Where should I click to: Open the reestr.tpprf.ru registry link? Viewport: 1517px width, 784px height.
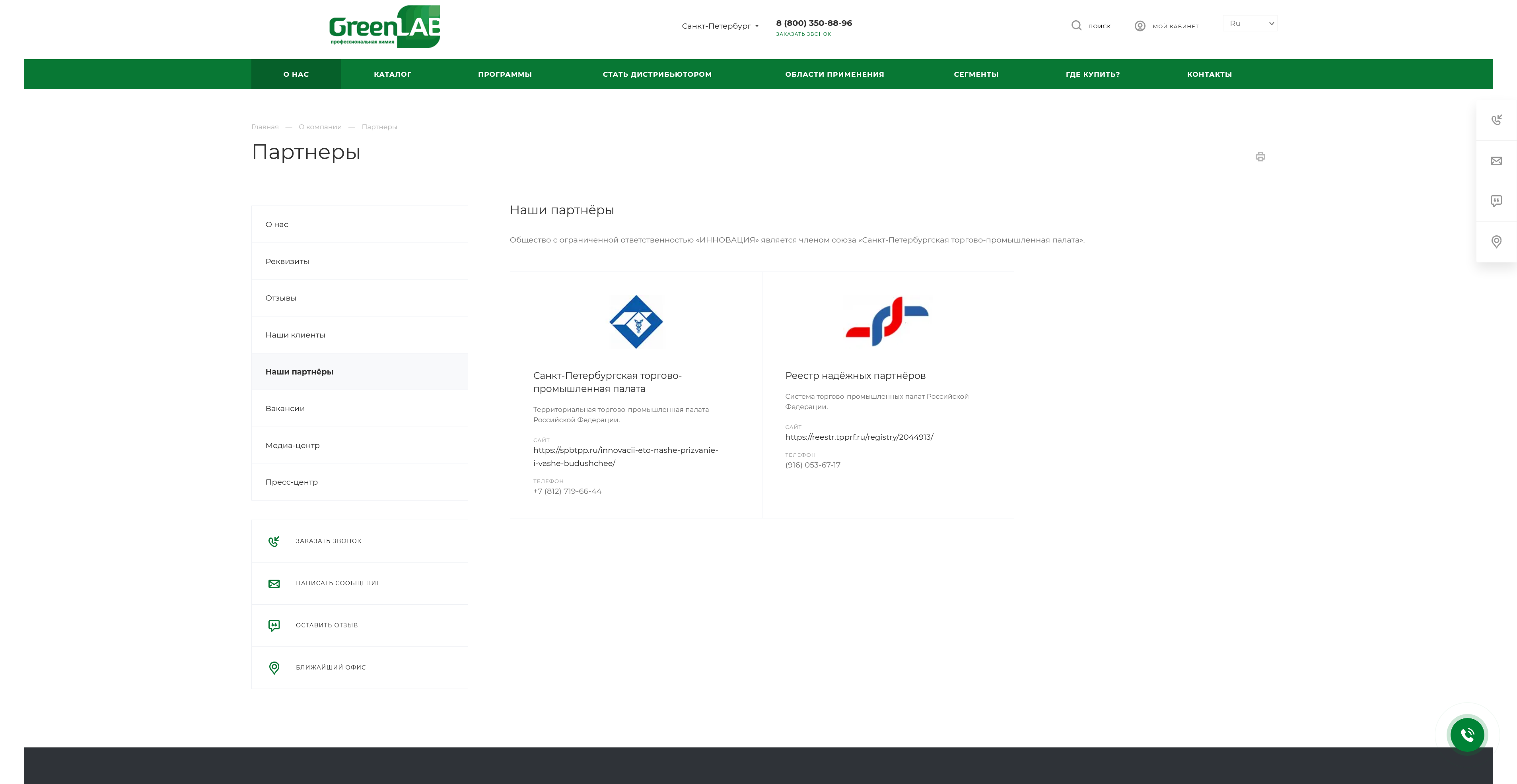point(859,437)
